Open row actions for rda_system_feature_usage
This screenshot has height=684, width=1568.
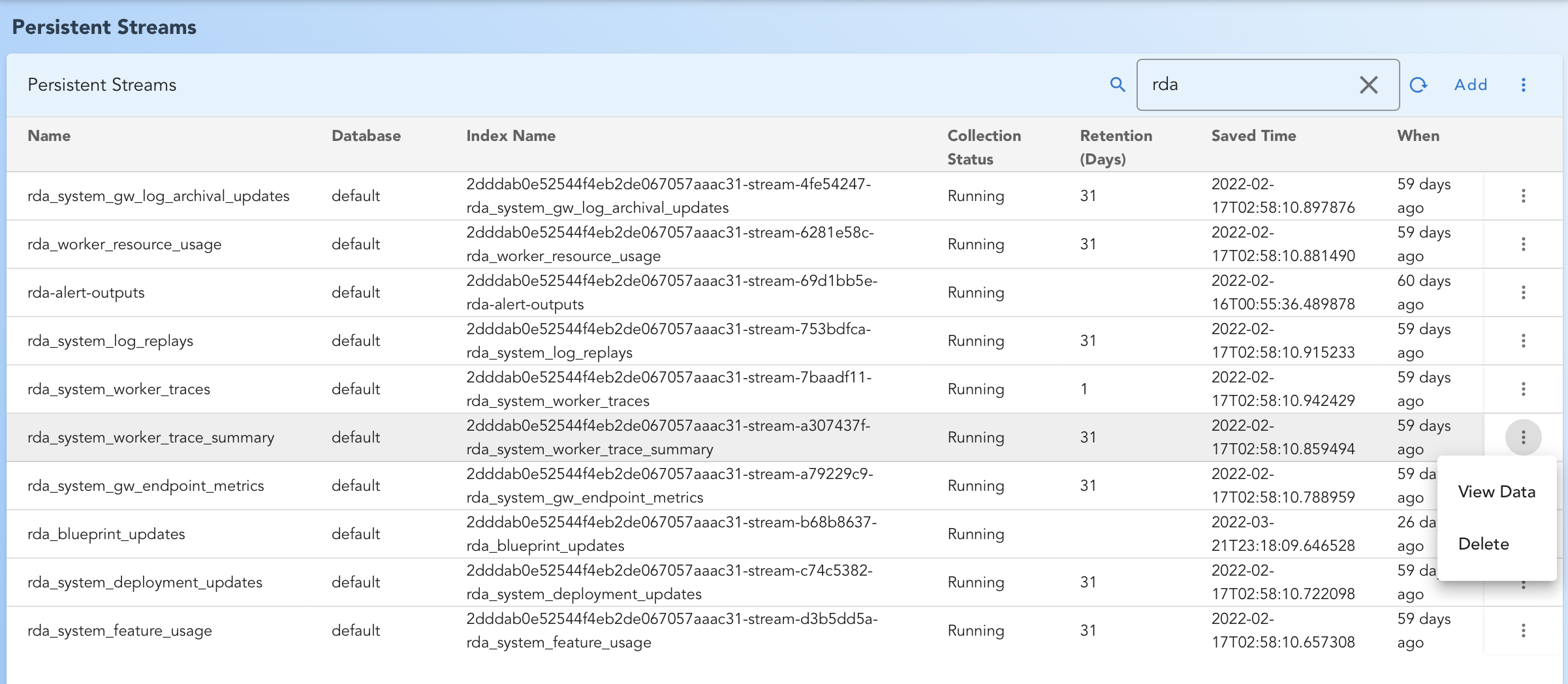(x=1523, y=630)
